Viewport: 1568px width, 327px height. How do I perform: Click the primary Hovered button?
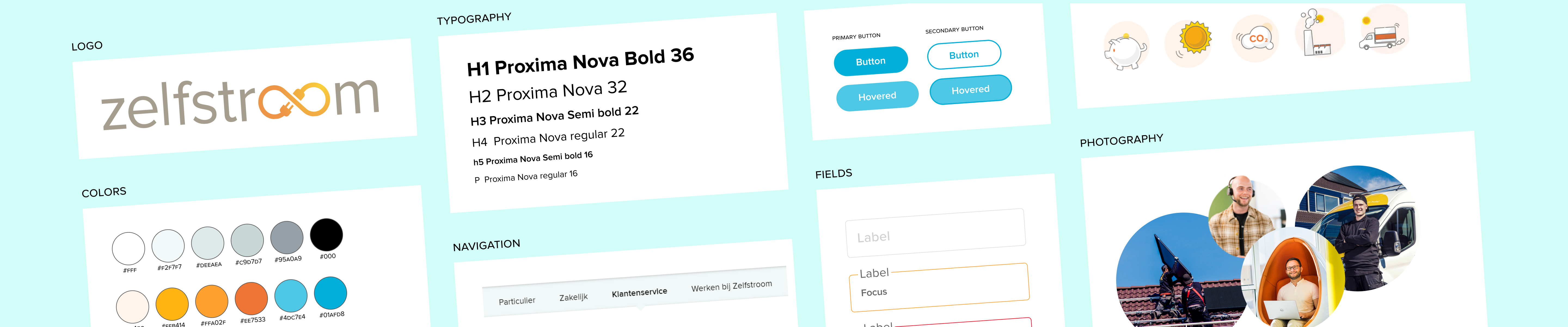tap(877, 96)
